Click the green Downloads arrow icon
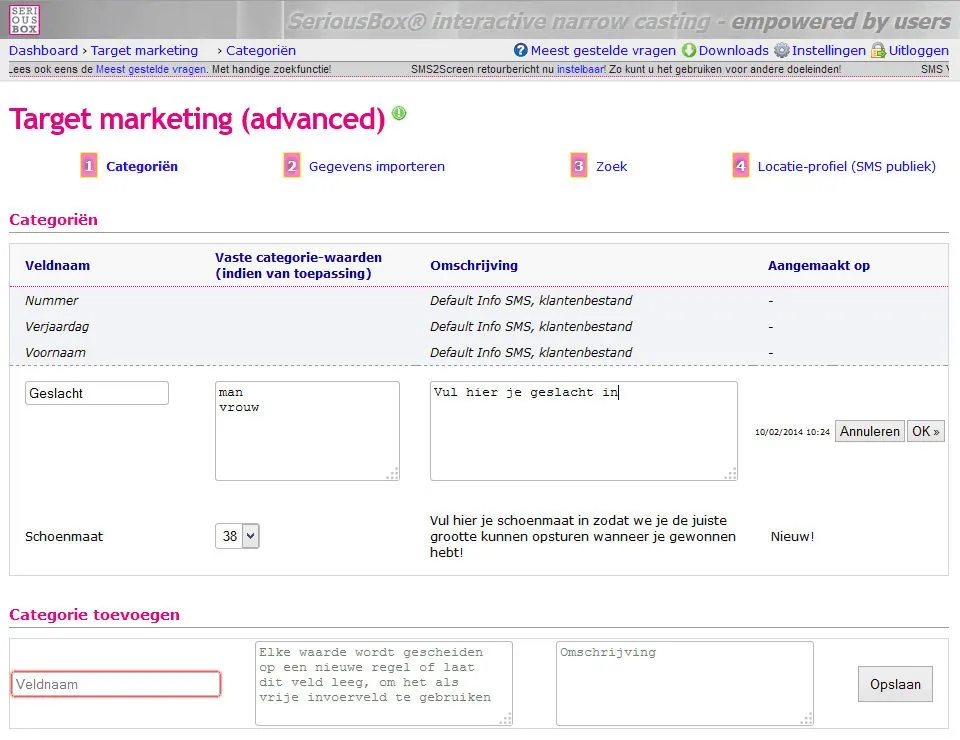The width and height of the screenshot is (960, 740). tap(689, 50)
